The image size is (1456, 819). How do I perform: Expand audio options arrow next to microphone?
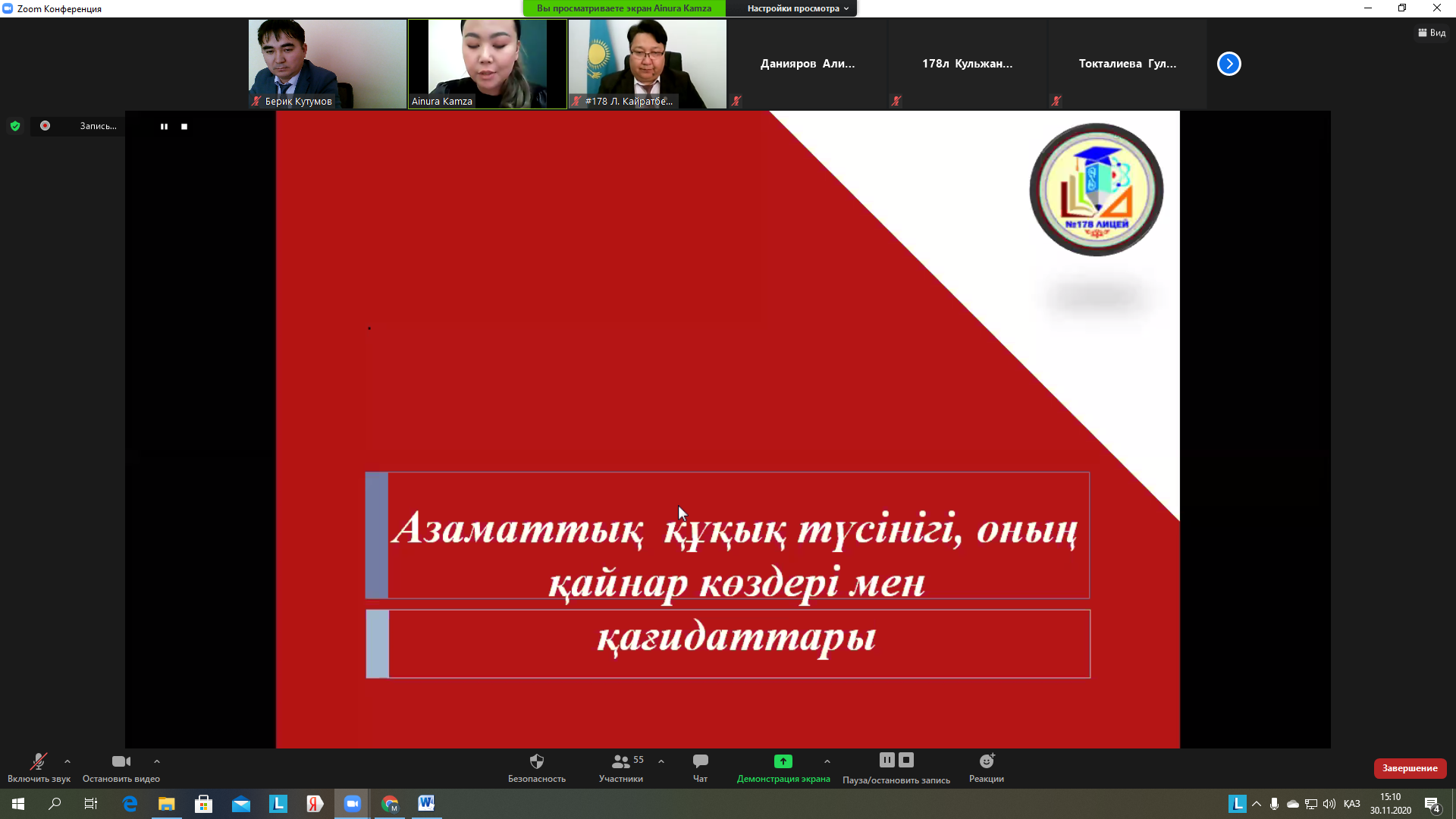pyautogui.click(x=67, y=761)
